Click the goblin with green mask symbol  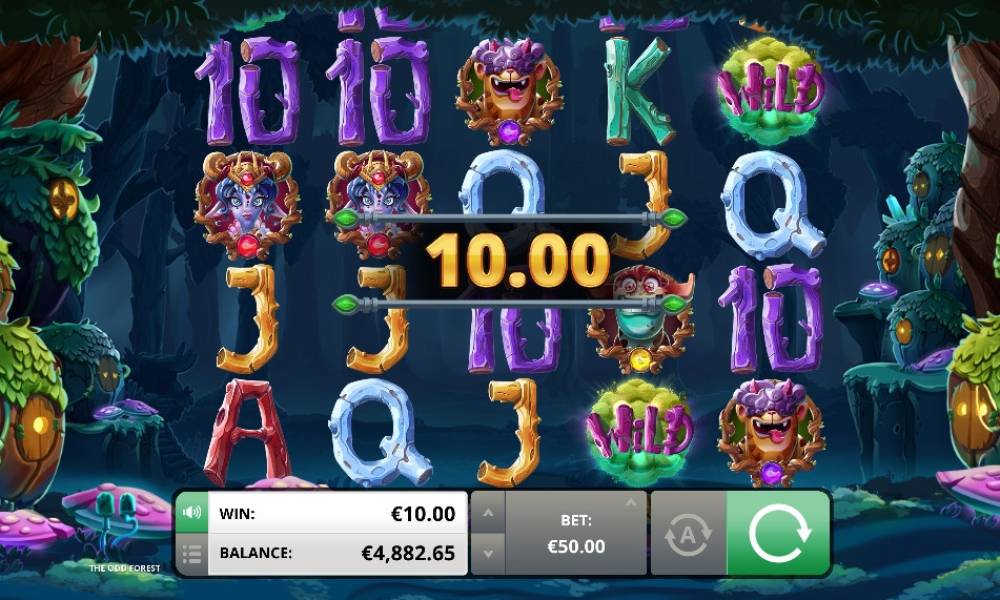click(x=640, y=320)
